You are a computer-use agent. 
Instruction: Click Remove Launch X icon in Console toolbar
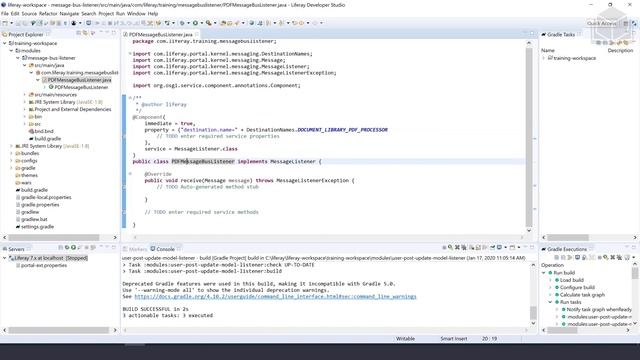(457, 247)
